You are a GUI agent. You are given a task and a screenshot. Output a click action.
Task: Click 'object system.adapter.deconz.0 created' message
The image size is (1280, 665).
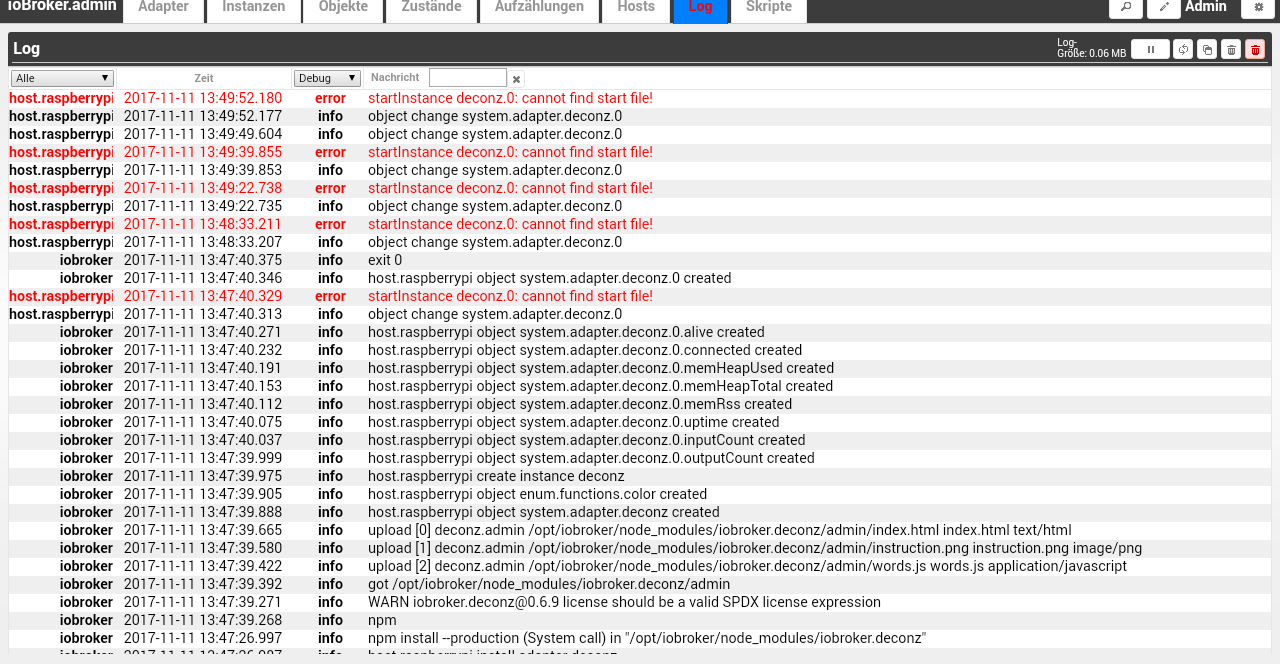pos(549,278)
